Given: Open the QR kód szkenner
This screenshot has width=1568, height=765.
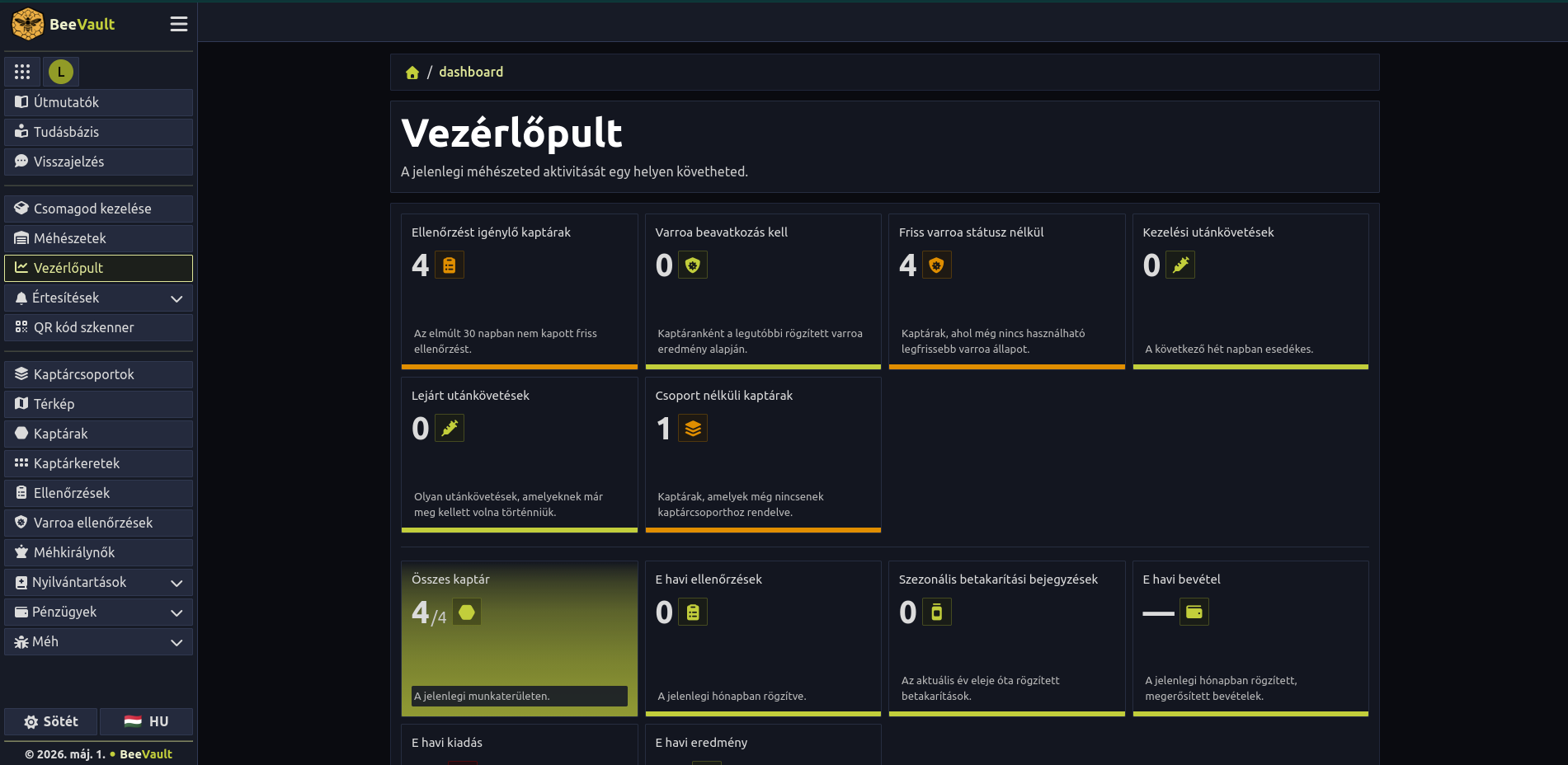Looking at the screenshot, I should point(98,327).
